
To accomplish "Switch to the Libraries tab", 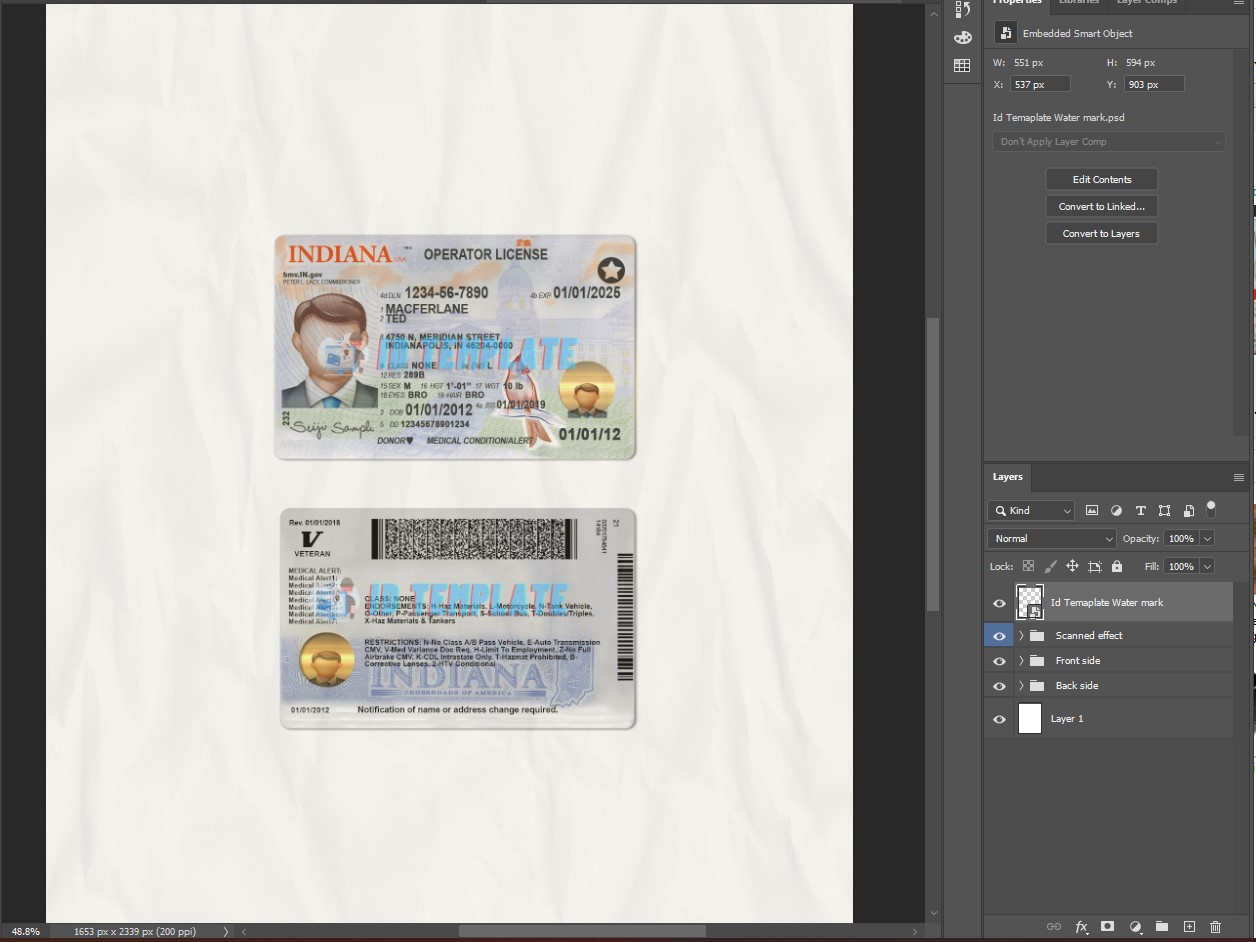I will (x=1078, y=3).
